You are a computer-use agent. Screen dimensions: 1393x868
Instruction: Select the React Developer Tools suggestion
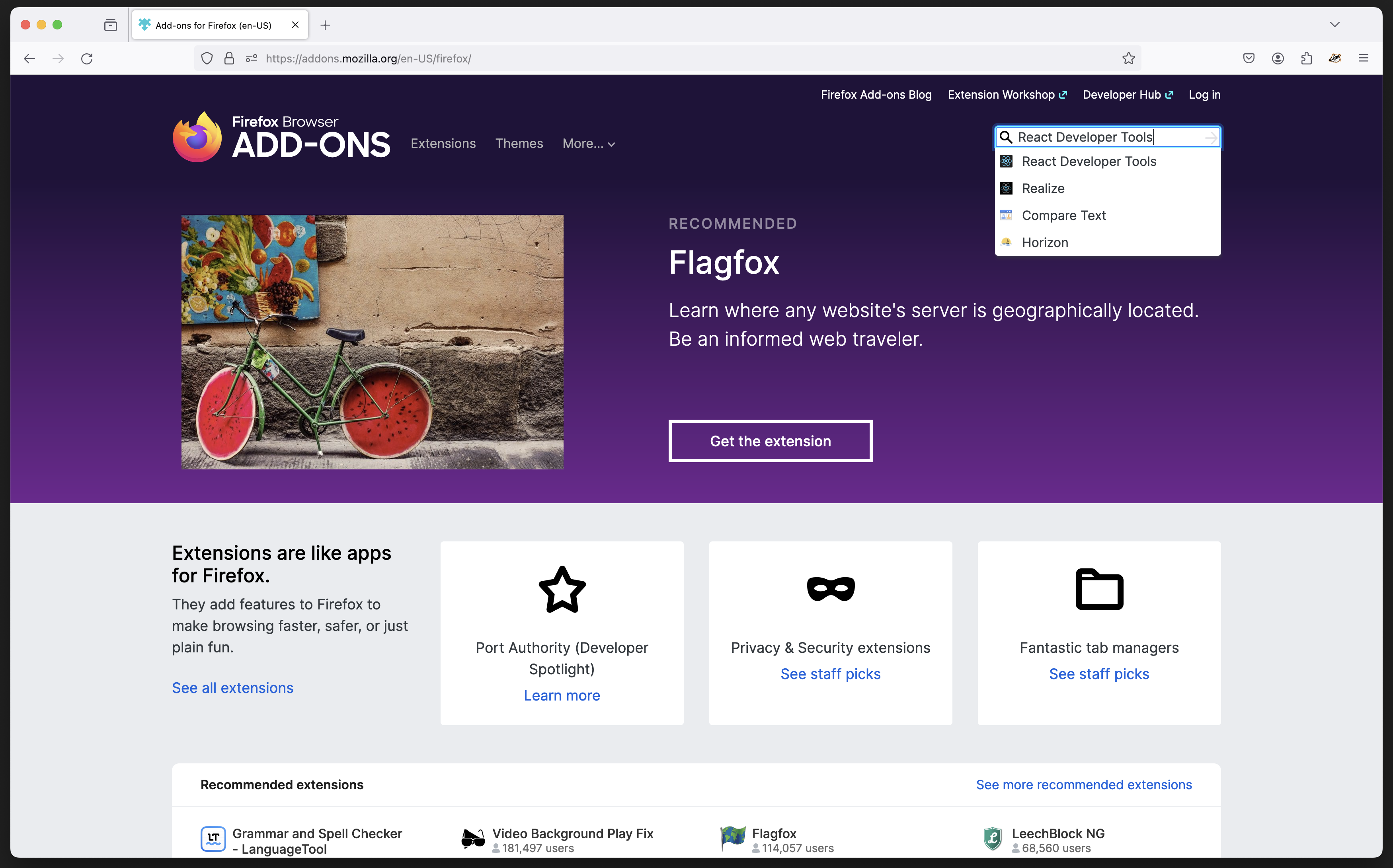click(1108, 162)
